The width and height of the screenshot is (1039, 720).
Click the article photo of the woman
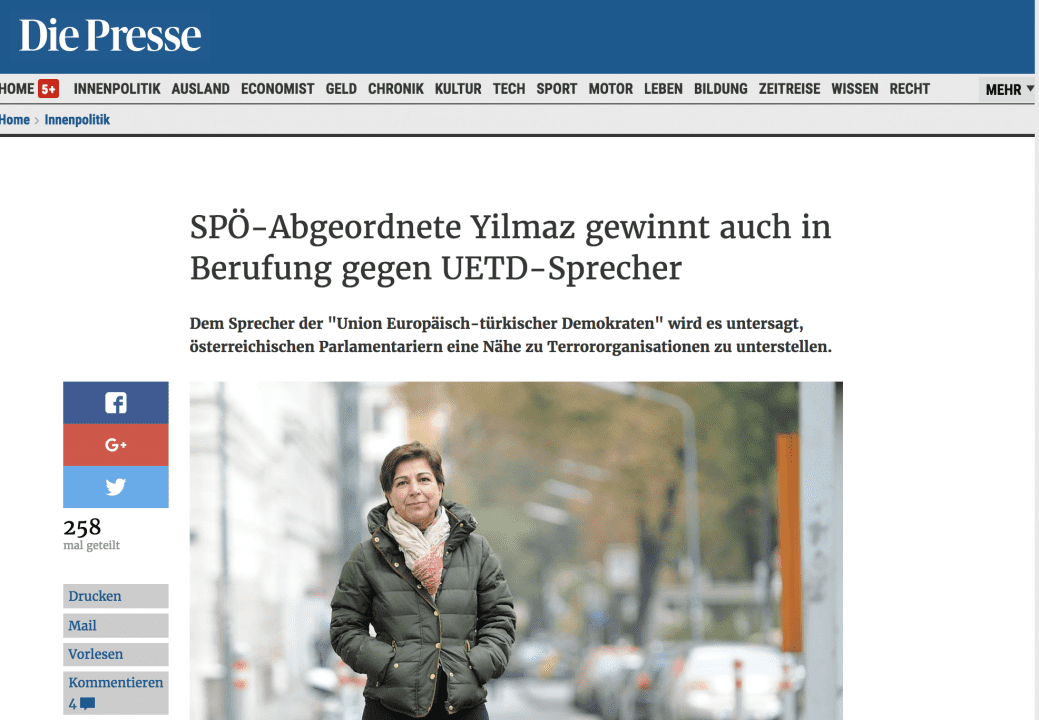pyautogui.click(x=516, y=550)
